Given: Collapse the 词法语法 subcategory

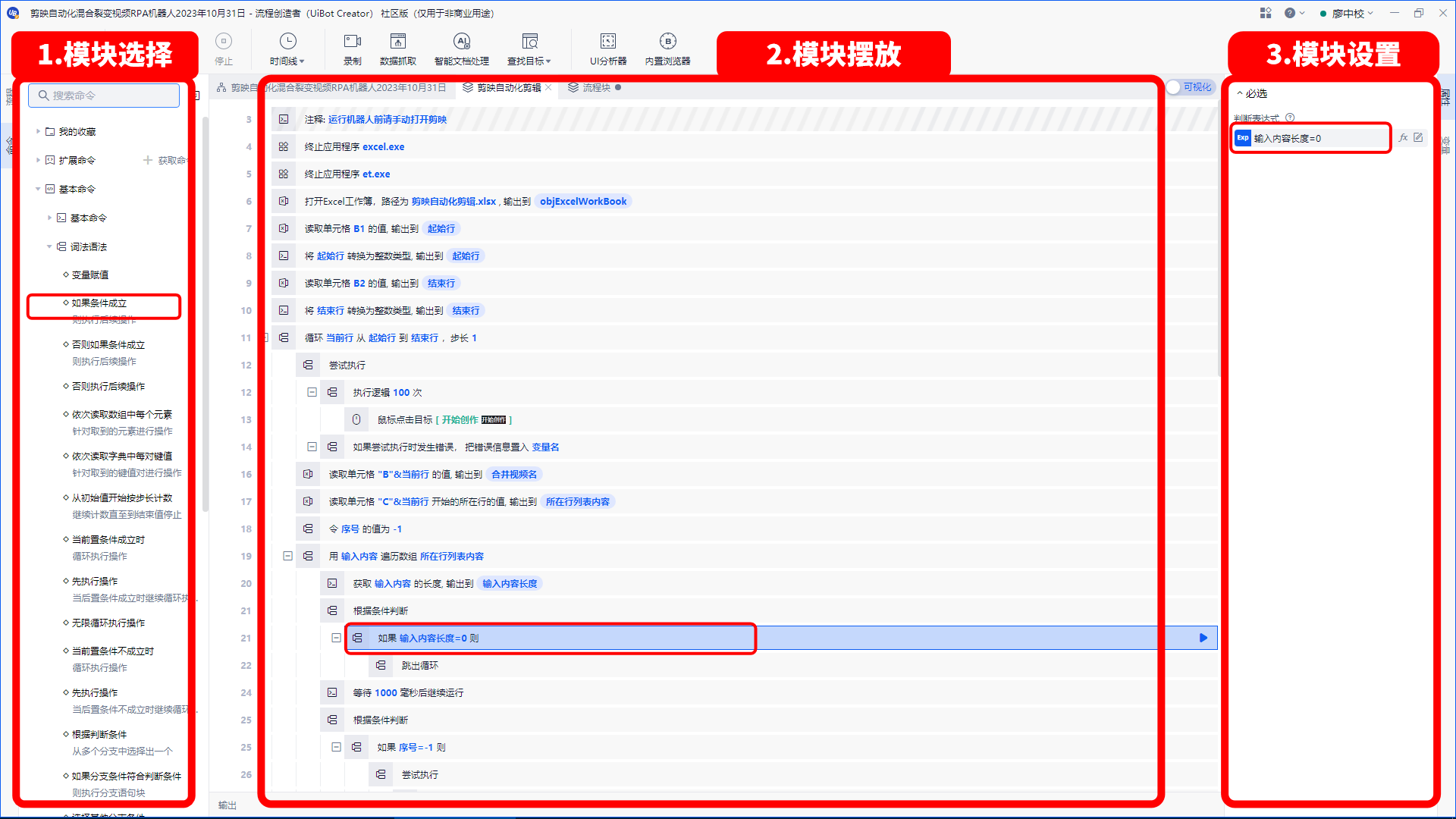Looking at the screenshot, I should click(50, 246).
